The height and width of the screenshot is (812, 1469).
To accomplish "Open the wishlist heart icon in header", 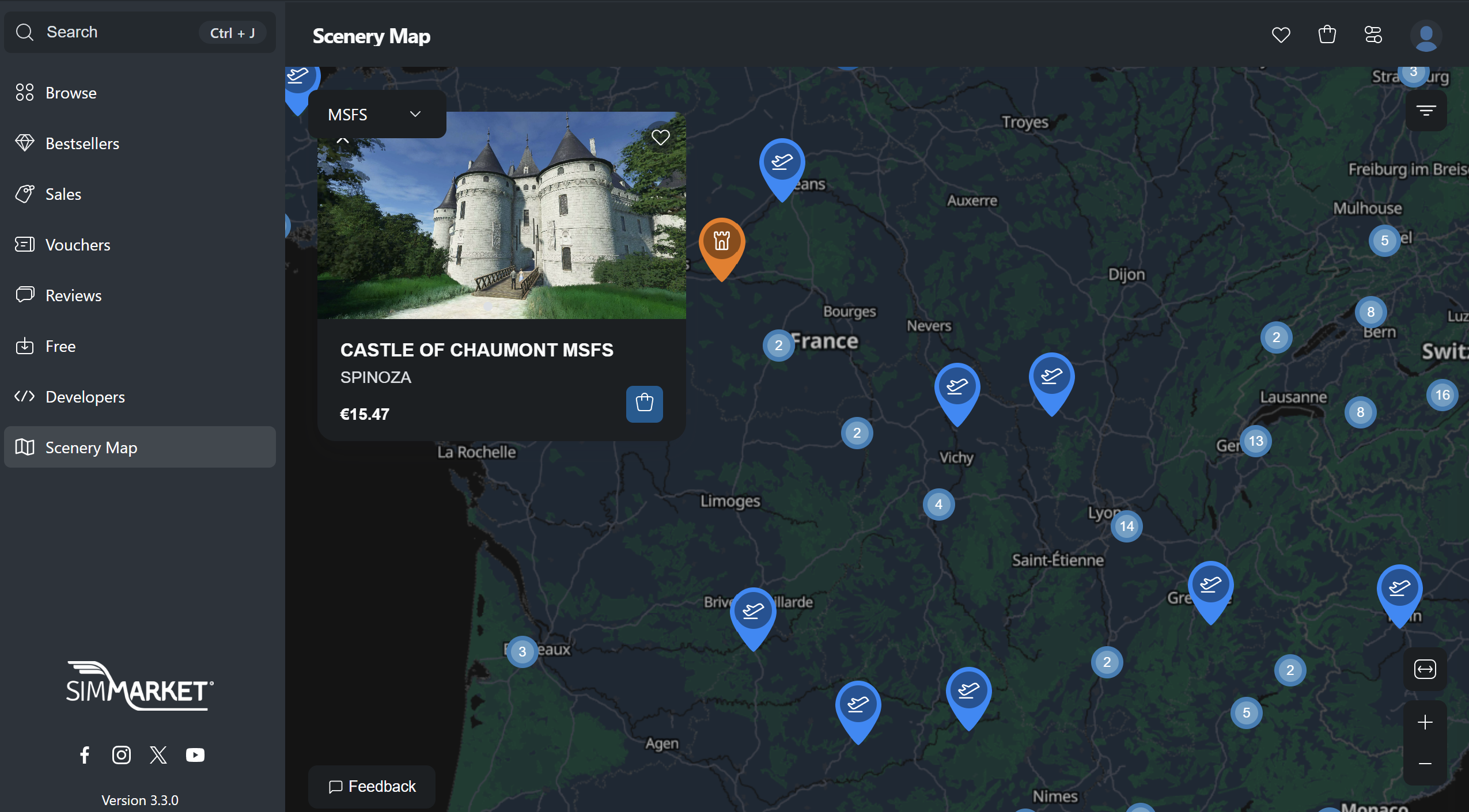I will click(1281, 35).
